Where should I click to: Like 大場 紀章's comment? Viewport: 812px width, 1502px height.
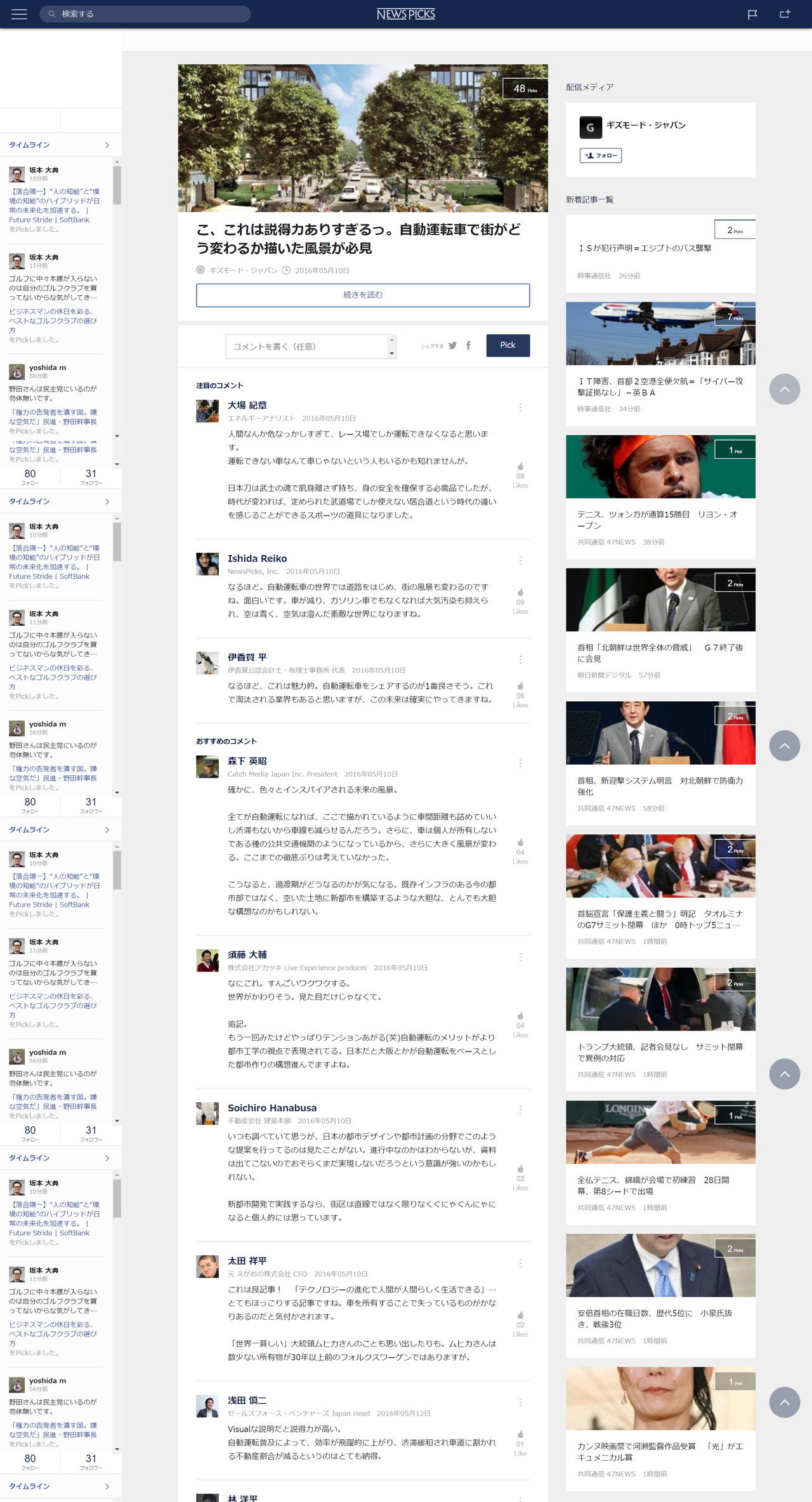(520, 467)
